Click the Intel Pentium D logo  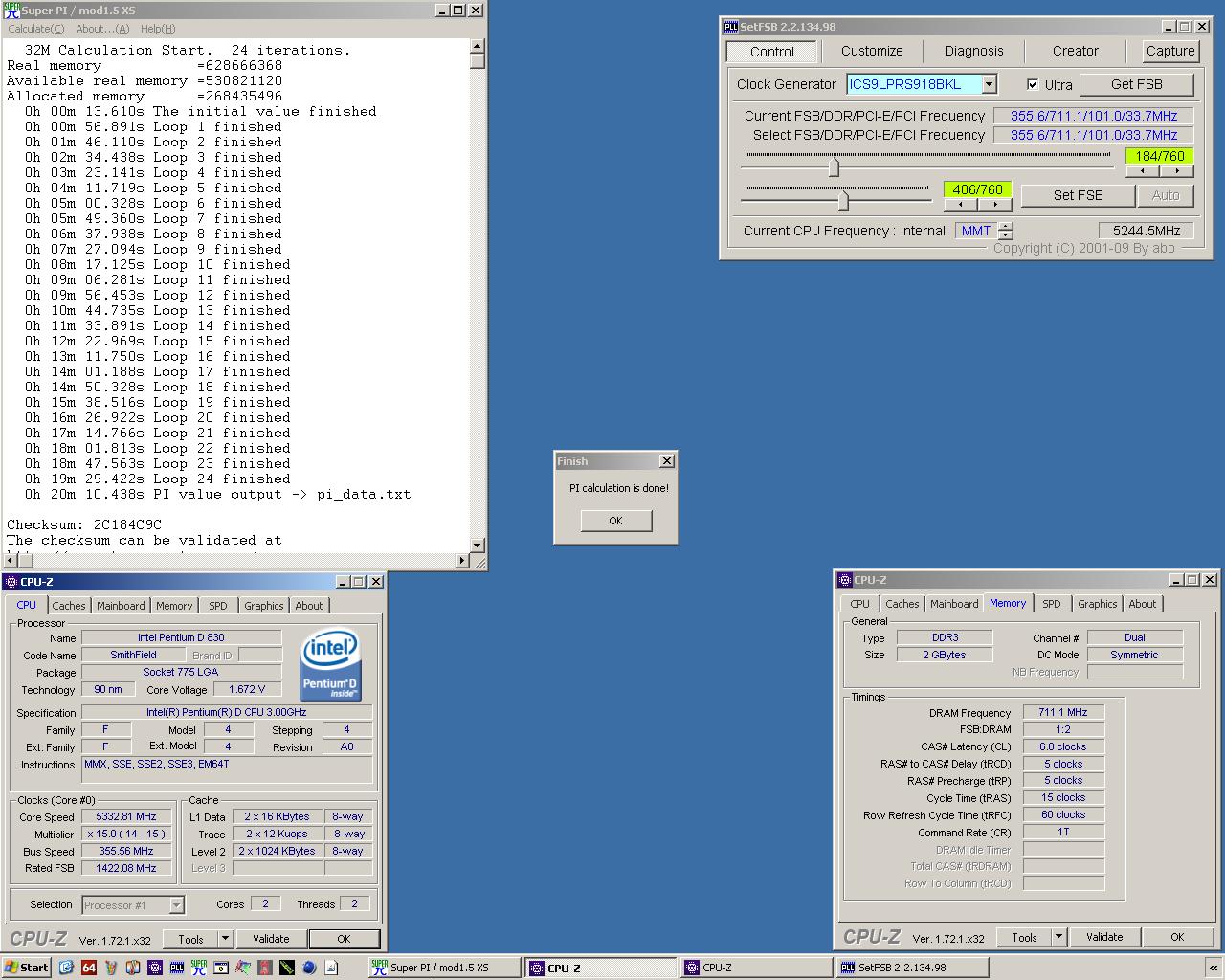coord(330,664)
